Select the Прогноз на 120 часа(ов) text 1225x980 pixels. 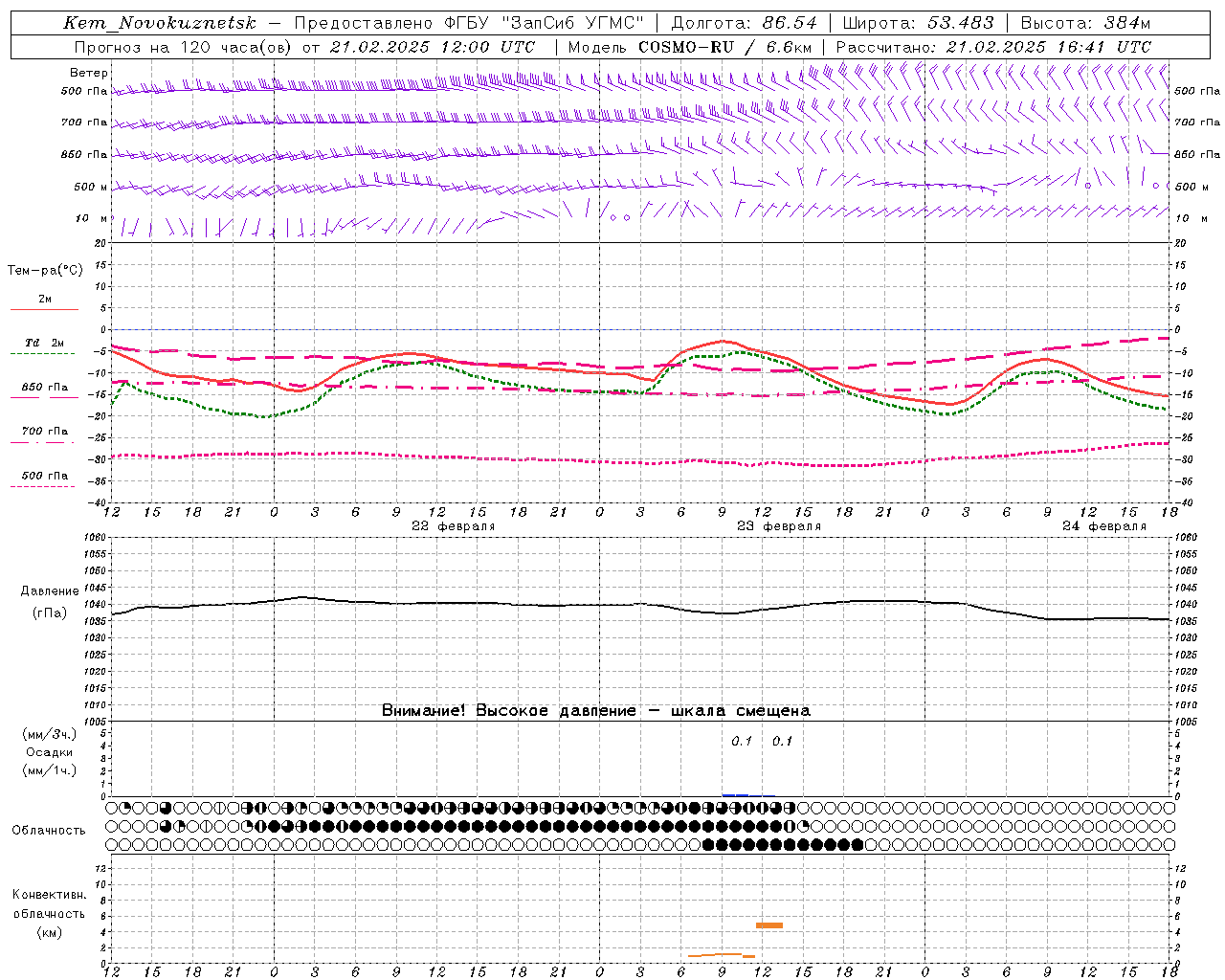point(184,47)
